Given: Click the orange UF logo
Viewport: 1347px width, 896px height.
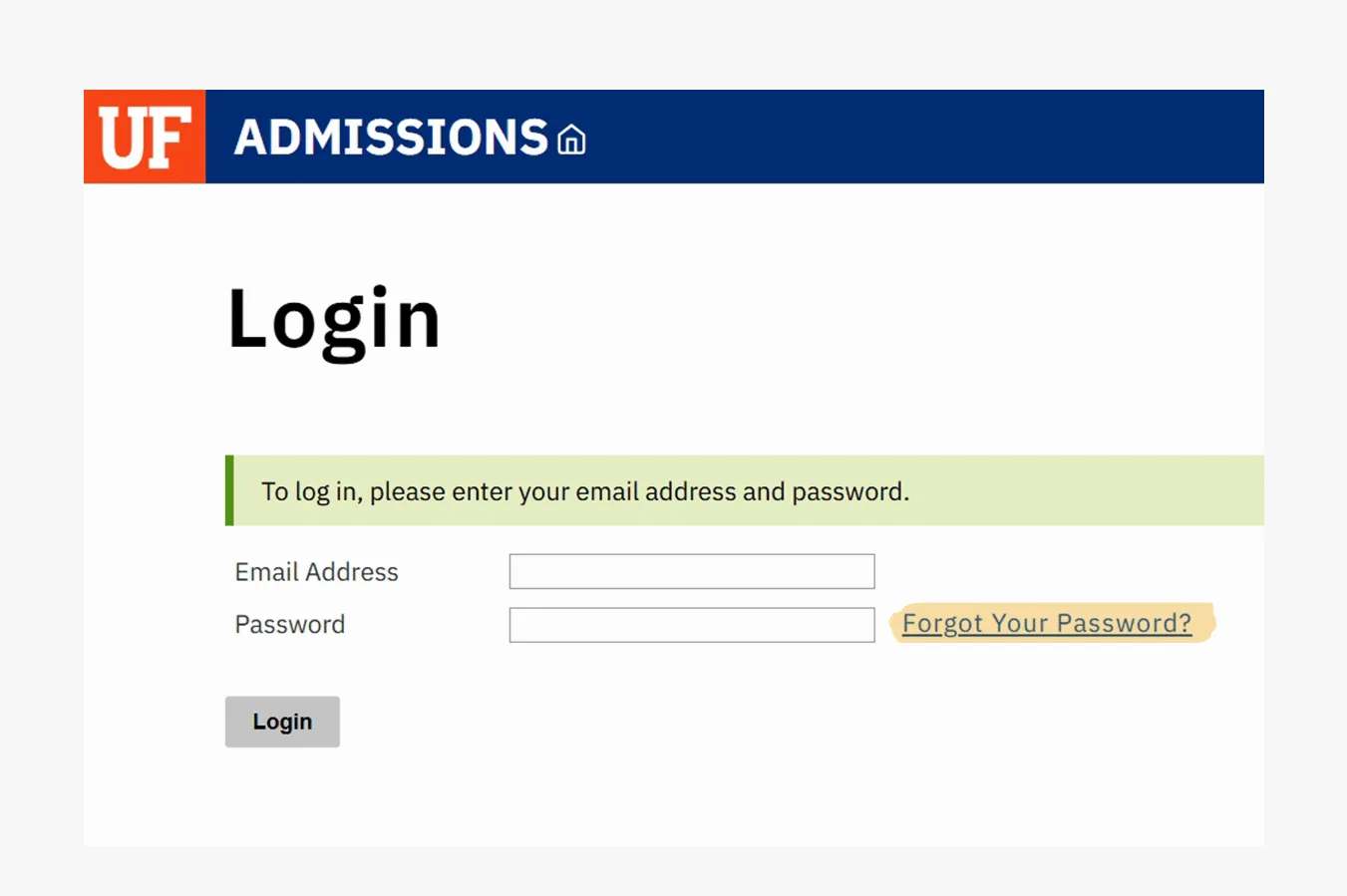Looking at the screenshot, I should pos(145,137).
